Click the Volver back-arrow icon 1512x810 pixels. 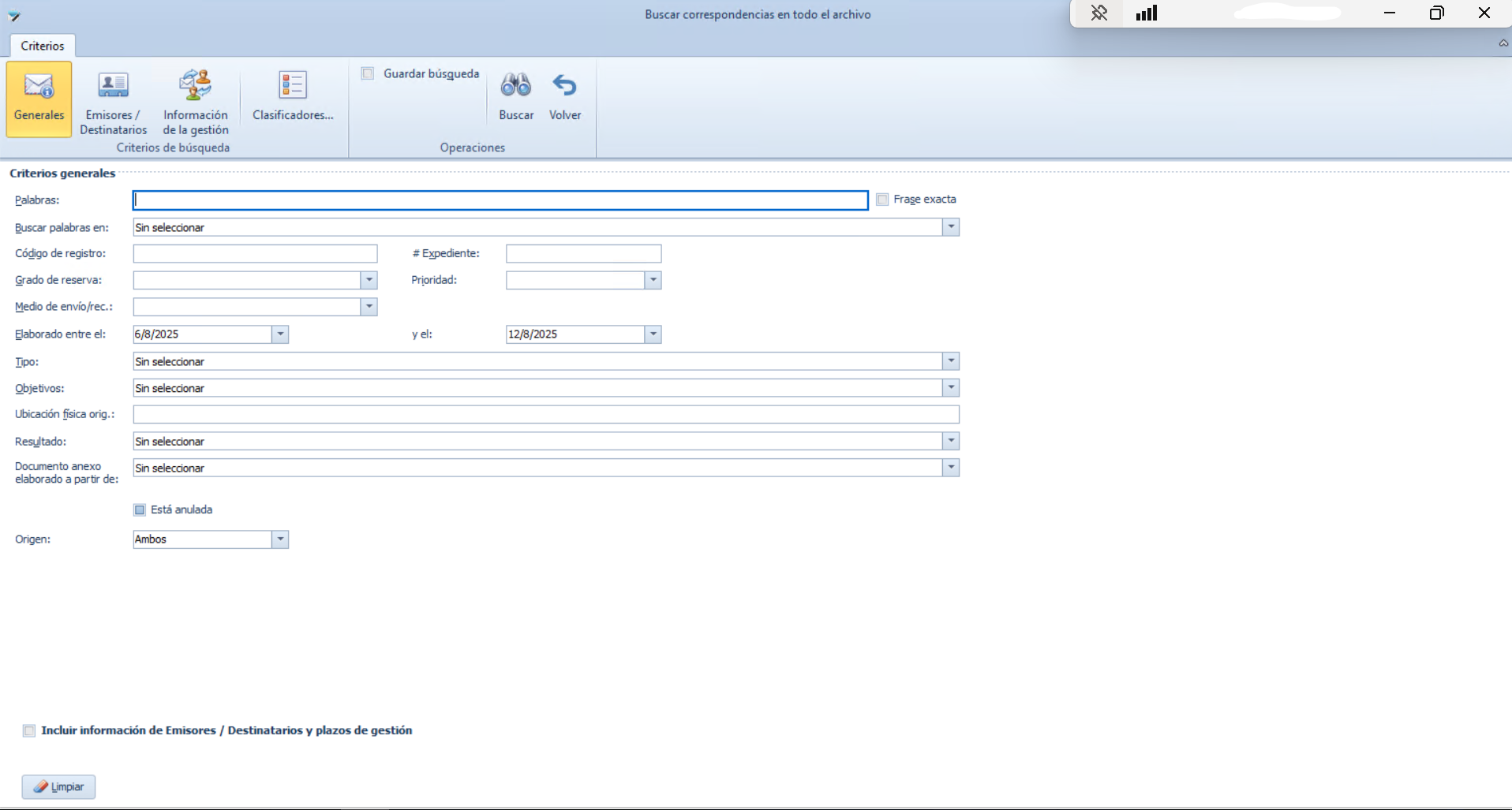pos(565,87)
